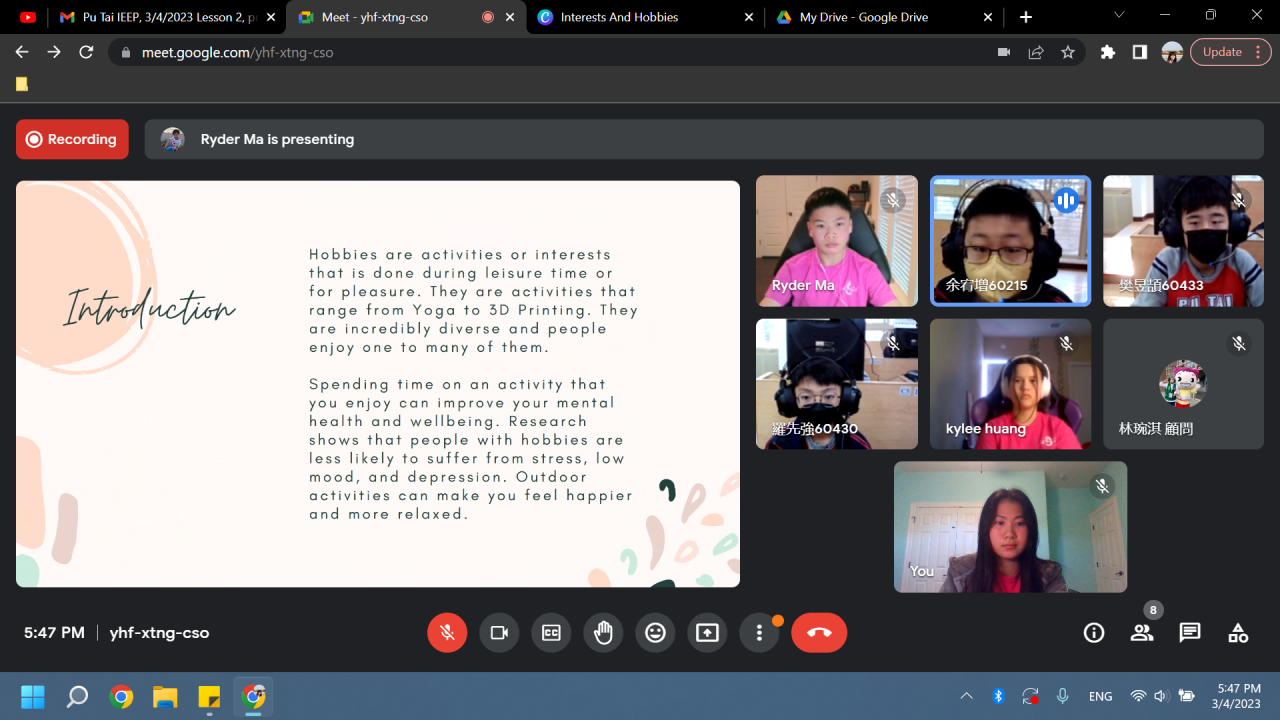Open Windows taskbar Search
This screenshot has width=1280, height=720.
tap(77, 696)
